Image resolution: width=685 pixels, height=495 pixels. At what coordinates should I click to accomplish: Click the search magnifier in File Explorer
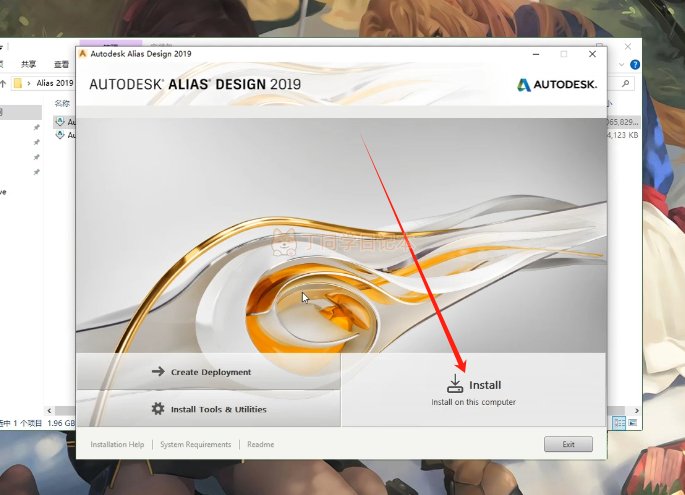pos(626,83)
